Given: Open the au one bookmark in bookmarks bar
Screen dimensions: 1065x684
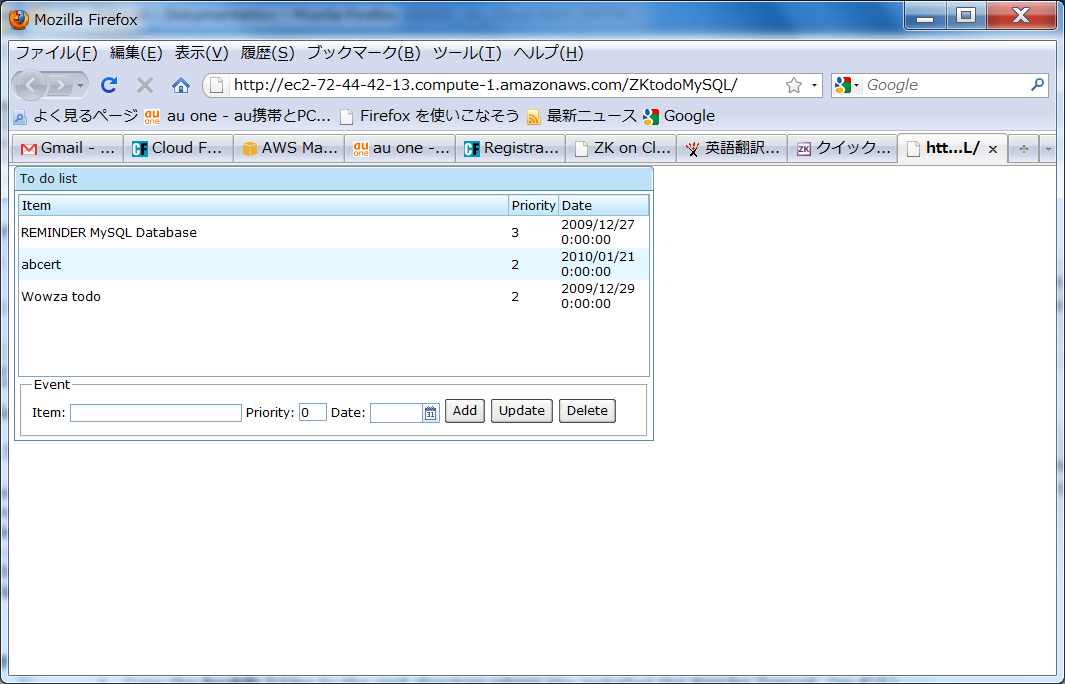Looking at the screenshot, I should point(237,116).
